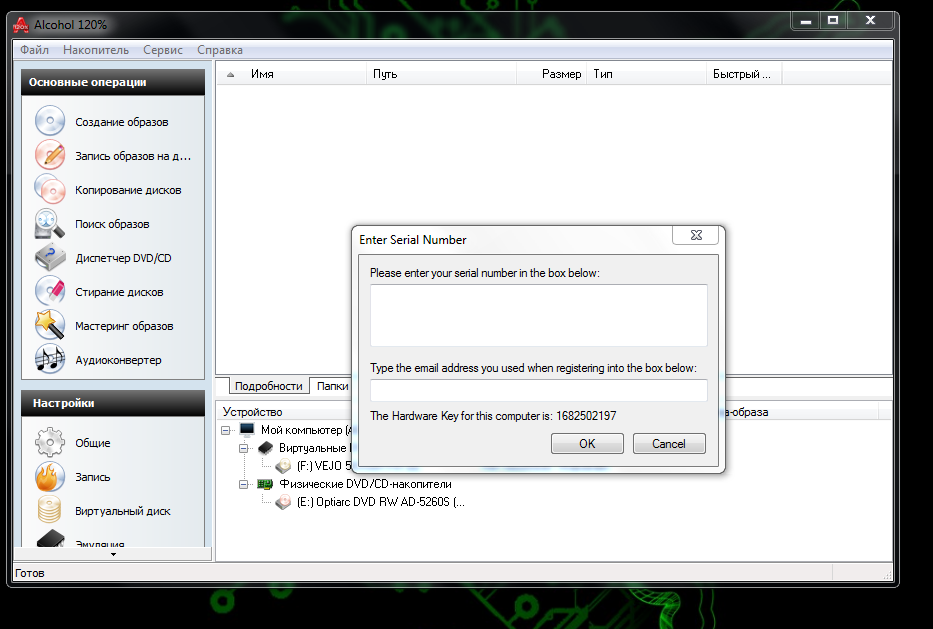
Task: Click the Erase discs icon
Action: pos(50,292)
